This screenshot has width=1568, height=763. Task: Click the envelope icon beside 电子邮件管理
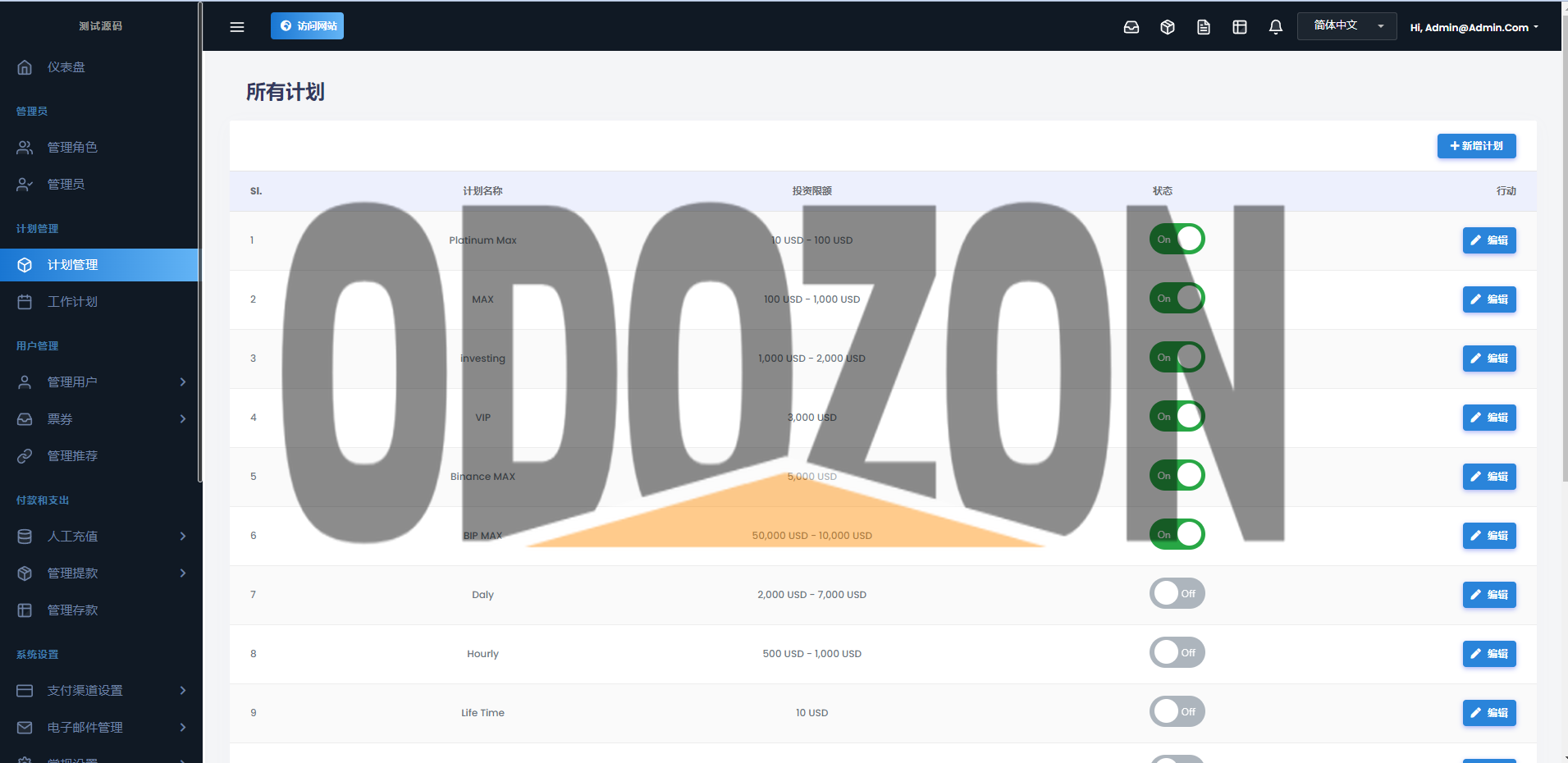tap(25, 728)
